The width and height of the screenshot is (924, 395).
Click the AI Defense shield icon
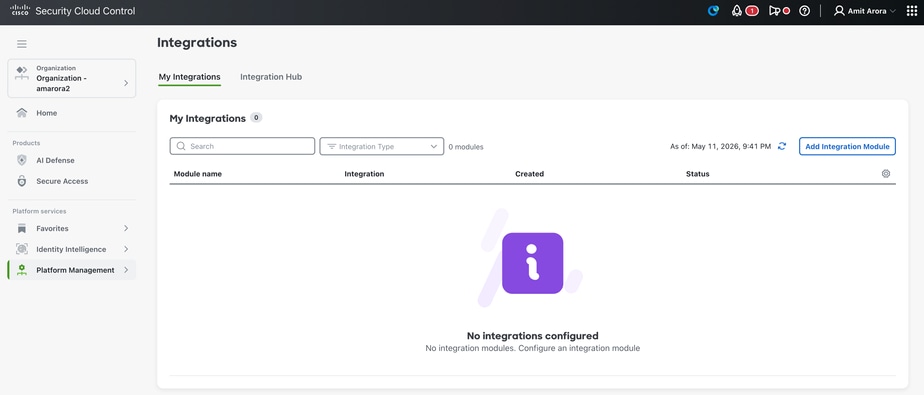point(22,160)
